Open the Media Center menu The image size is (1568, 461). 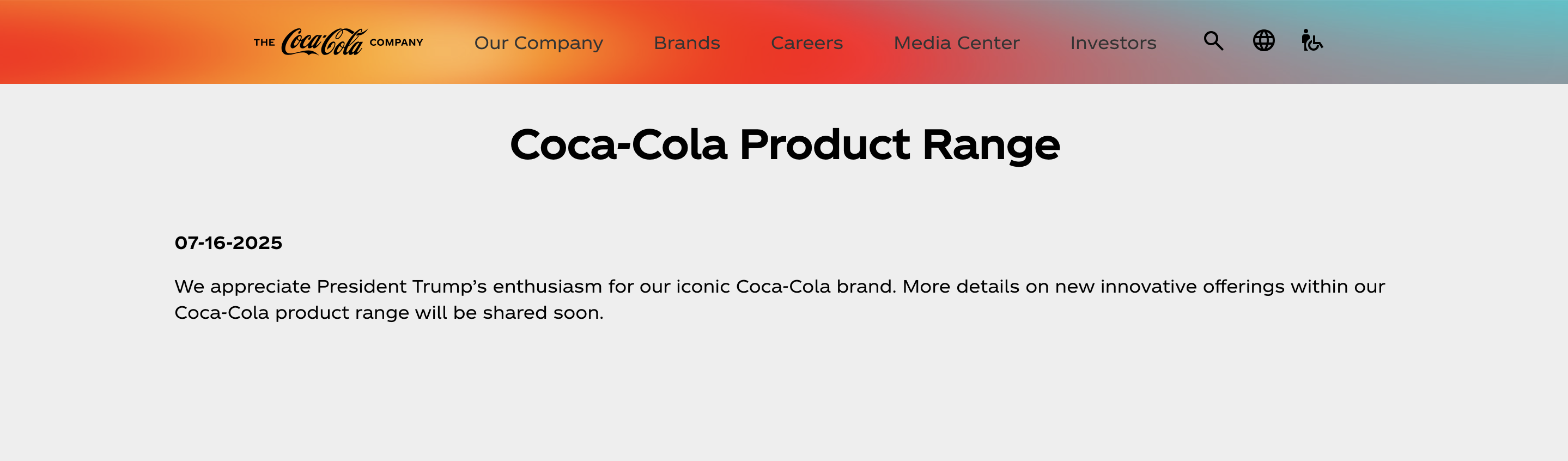(x=956, y=43)
